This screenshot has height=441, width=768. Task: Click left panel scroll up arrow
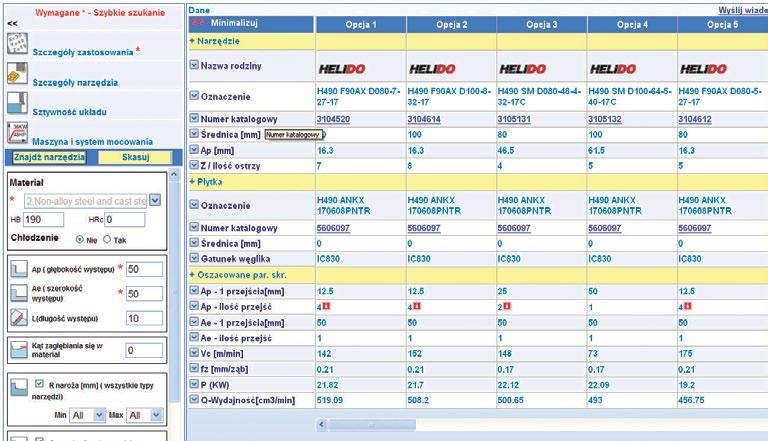click(x=174, y=174)
